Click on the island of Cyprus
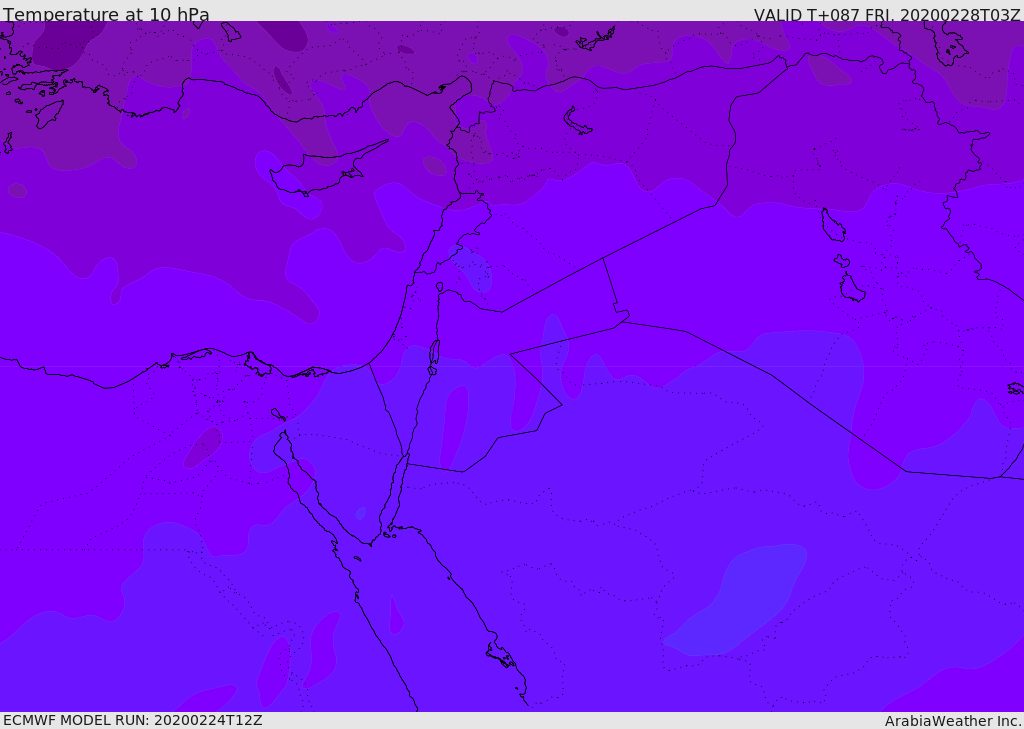Screen dimensions: 1024x729 [x=320, y=172]
